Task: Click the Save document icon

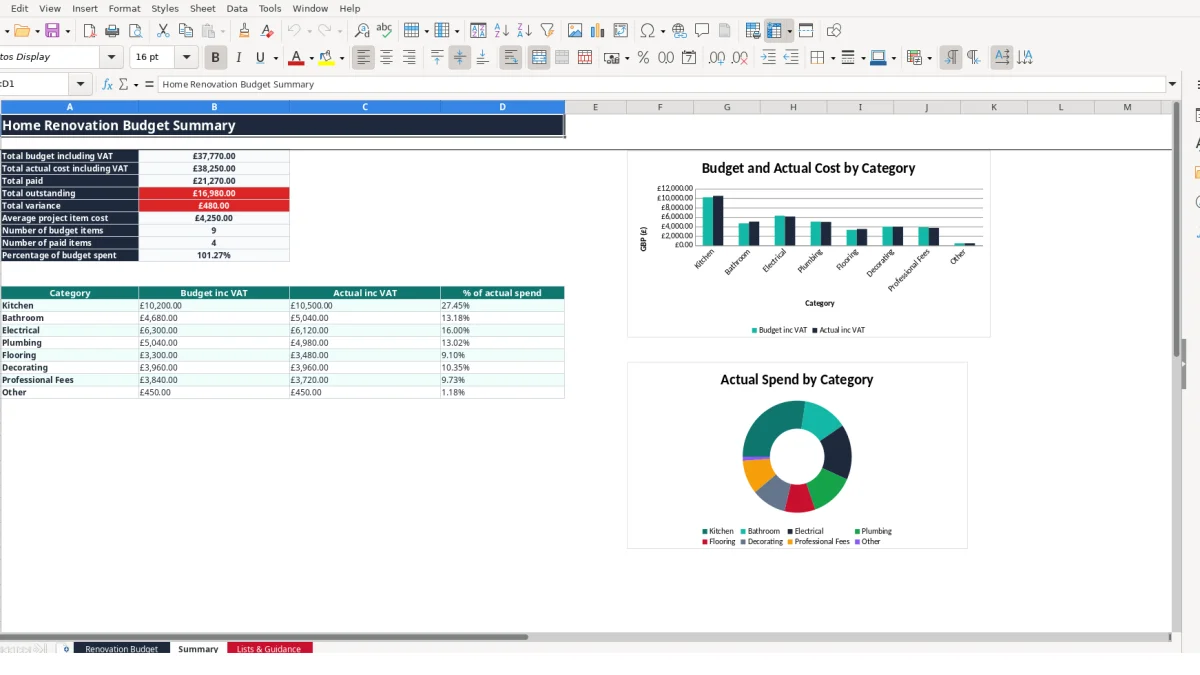Action: click(52, 31)
